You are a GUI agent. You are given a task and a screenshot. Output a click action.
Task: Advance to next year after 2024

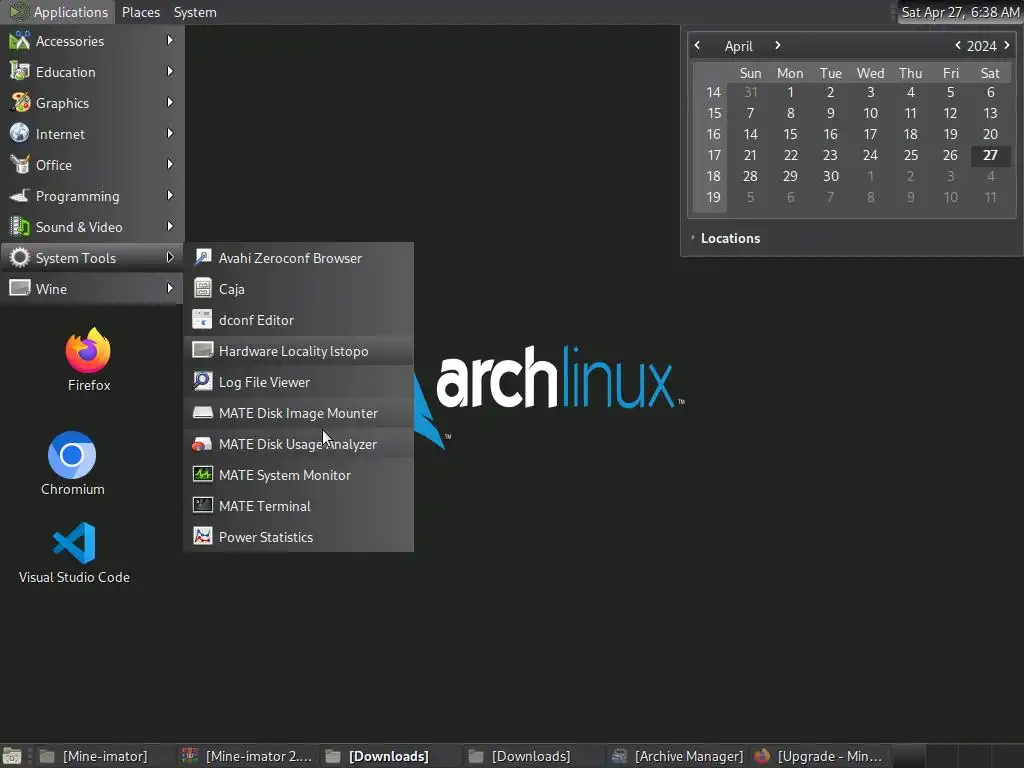tap(1006, 46)
